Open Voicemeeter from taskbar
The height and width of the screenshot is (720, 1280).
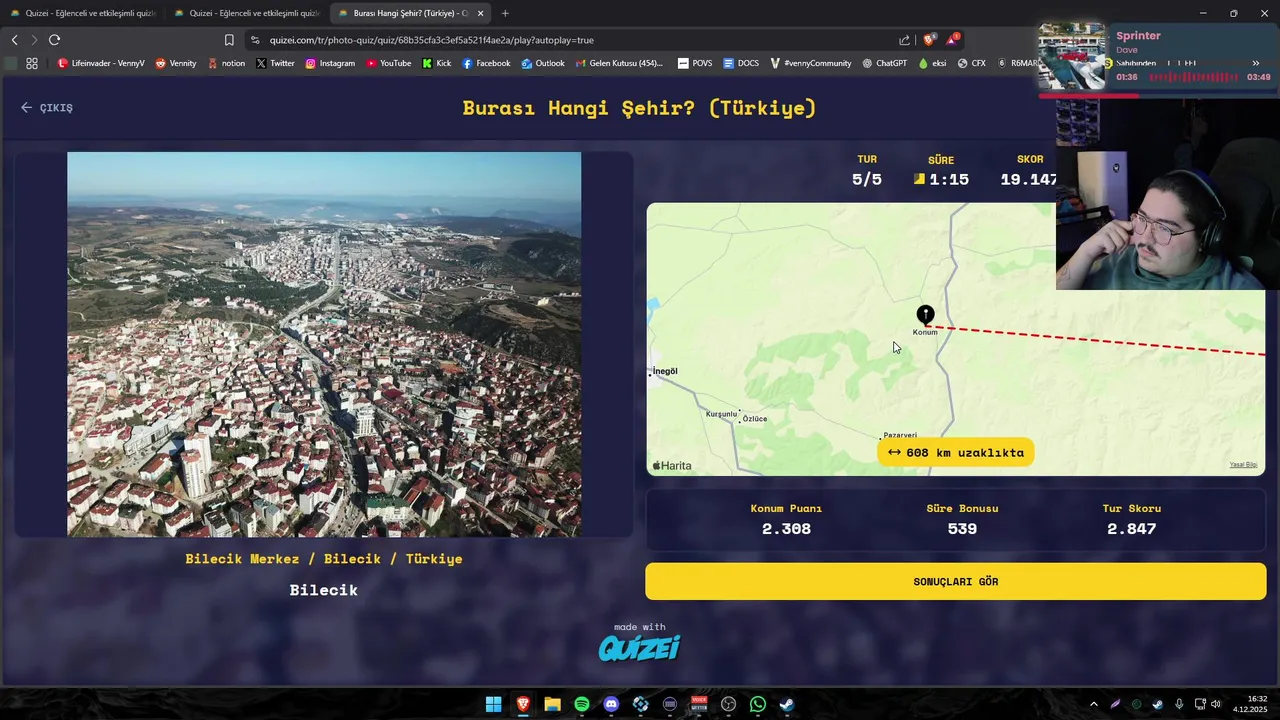coord(699,704)
